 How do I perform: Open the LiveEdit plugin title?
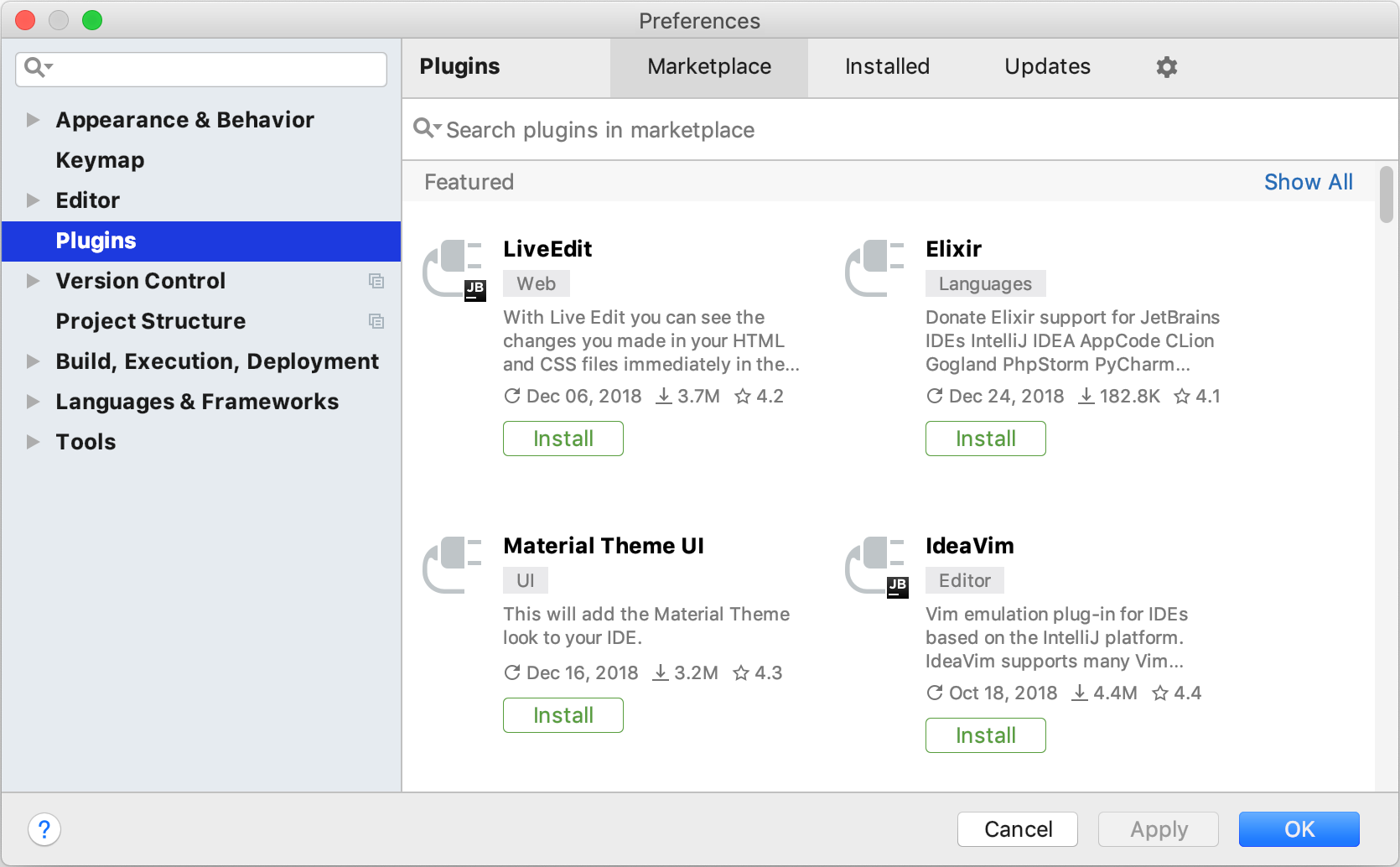click(547, 249)
